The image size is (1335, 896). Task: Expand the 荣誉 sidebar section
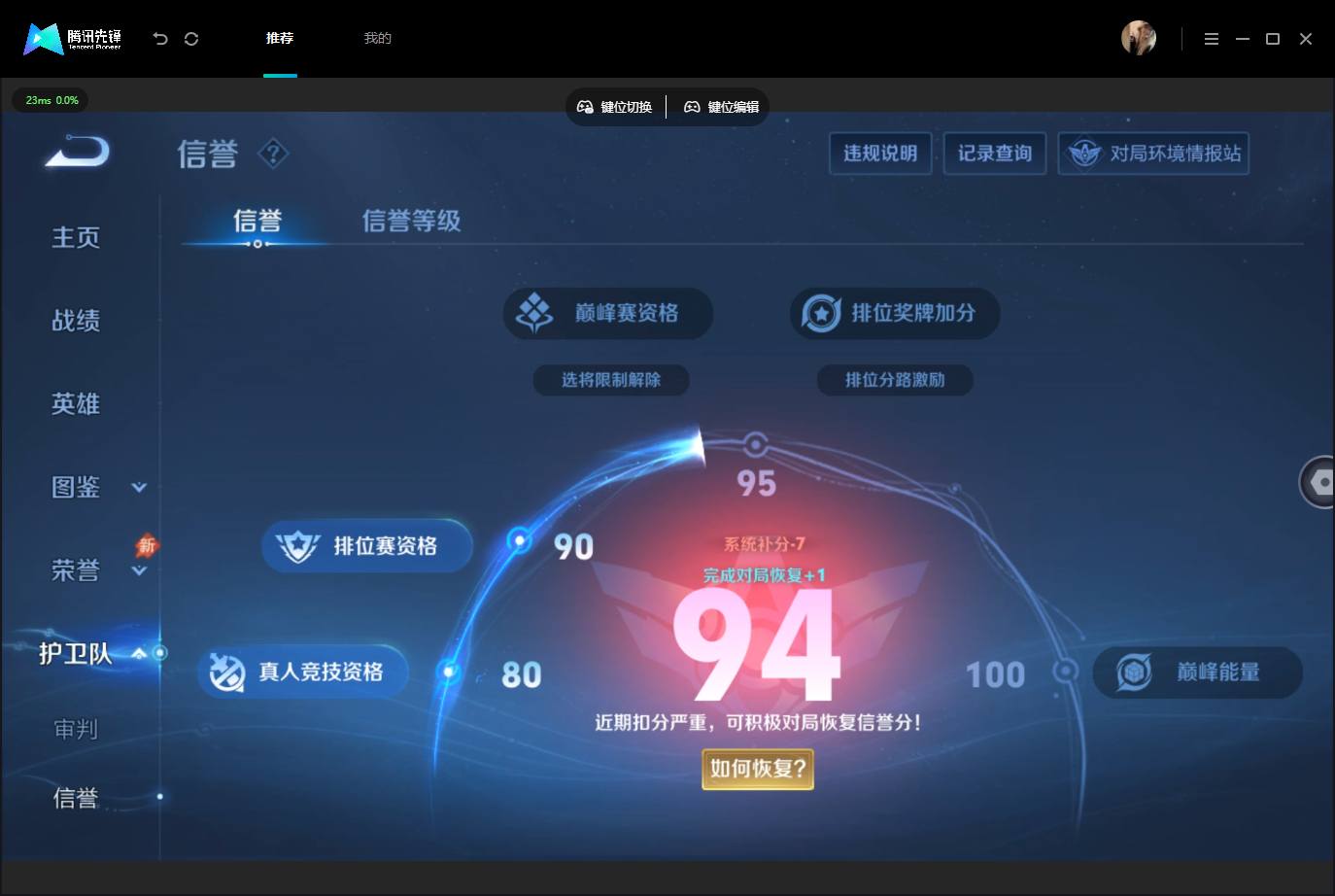coord(139,570)
